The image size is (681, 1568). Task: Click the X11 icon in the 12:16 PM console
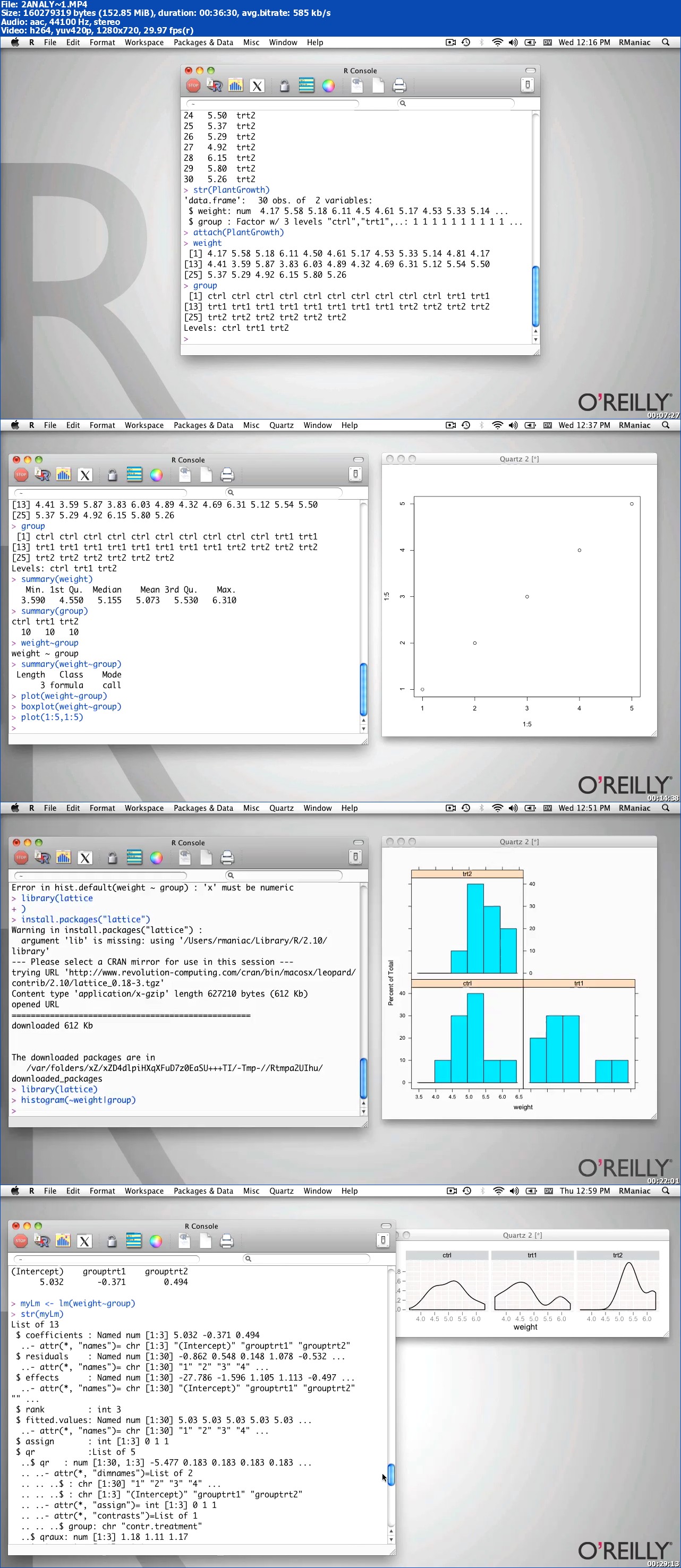257,86
